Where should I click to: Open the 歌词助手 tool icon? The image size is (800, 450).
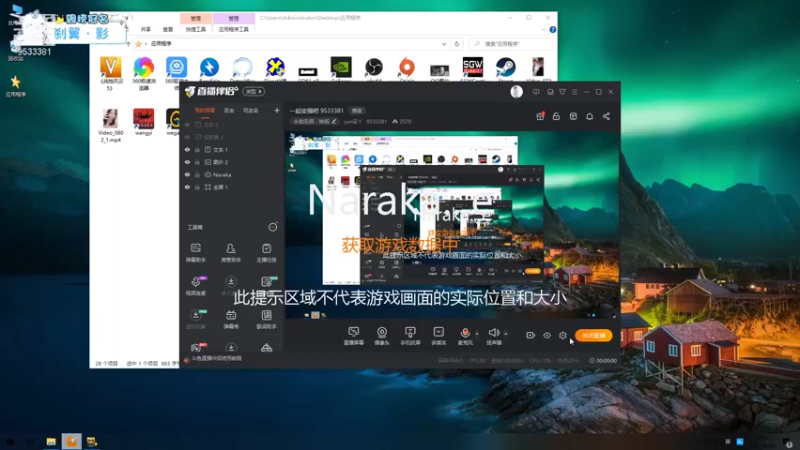pyautogui.click(x=266, y=319)
